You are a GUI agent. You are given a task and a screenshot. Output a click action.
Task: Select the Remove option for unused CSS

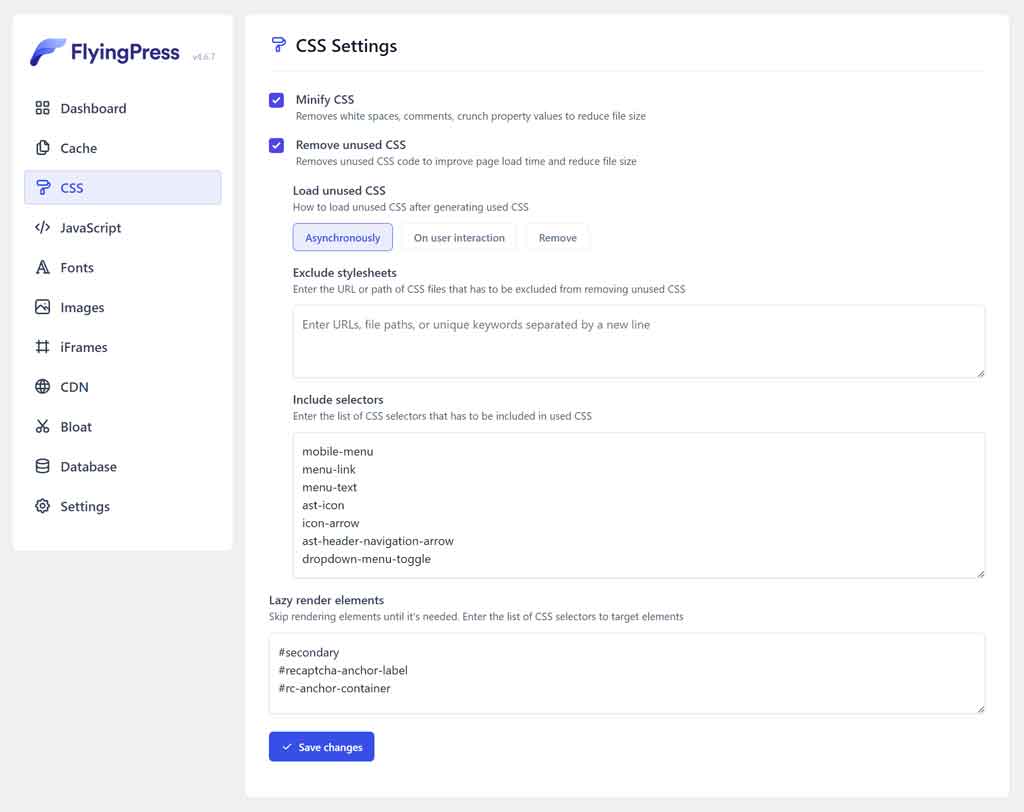[557, 237]
